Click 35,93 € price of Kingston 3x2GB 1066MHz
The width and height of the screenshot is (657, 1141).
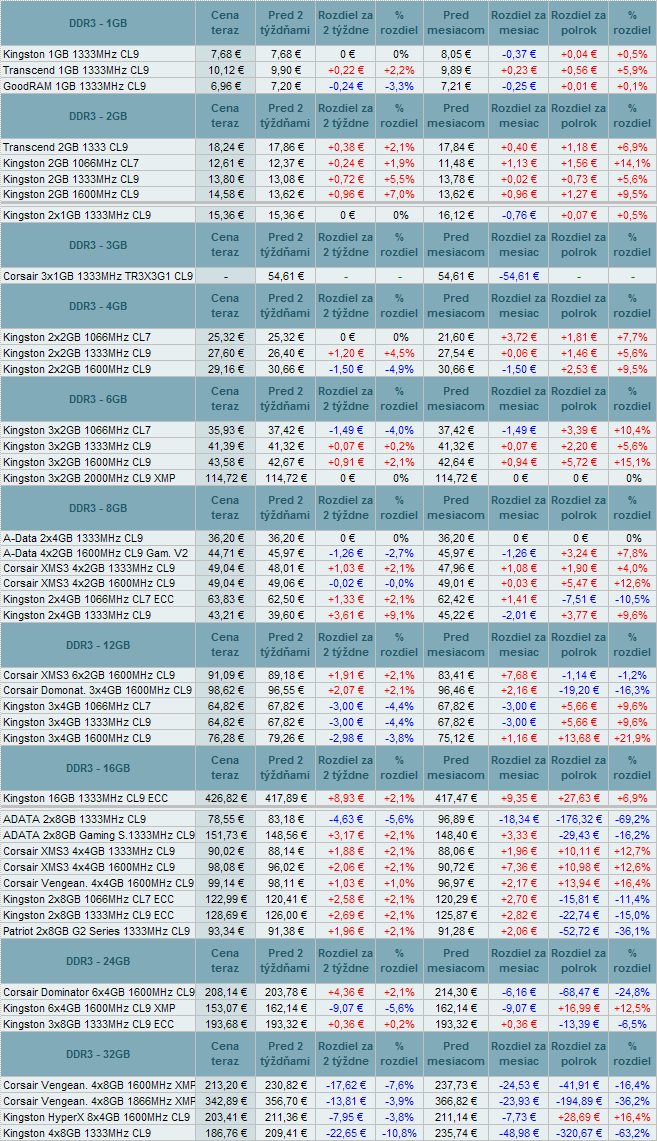coord(227,430)
